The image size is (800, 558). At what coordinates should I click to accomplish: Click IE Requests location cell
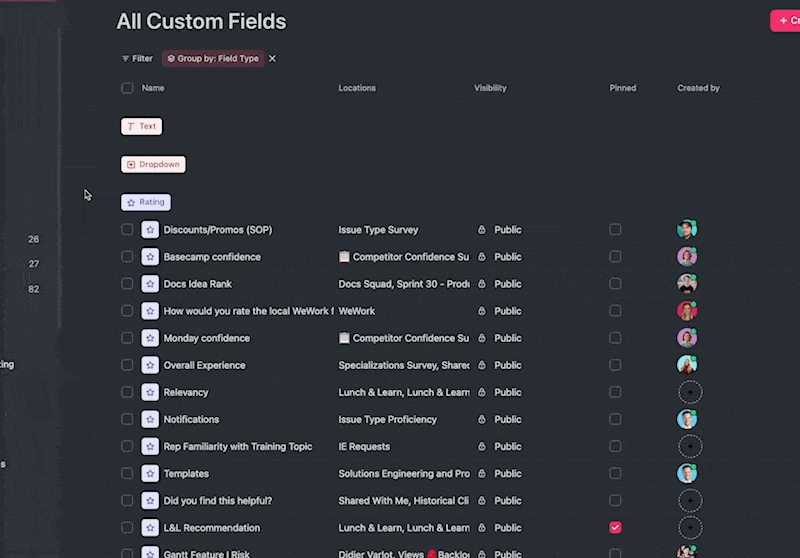point(364,446)
